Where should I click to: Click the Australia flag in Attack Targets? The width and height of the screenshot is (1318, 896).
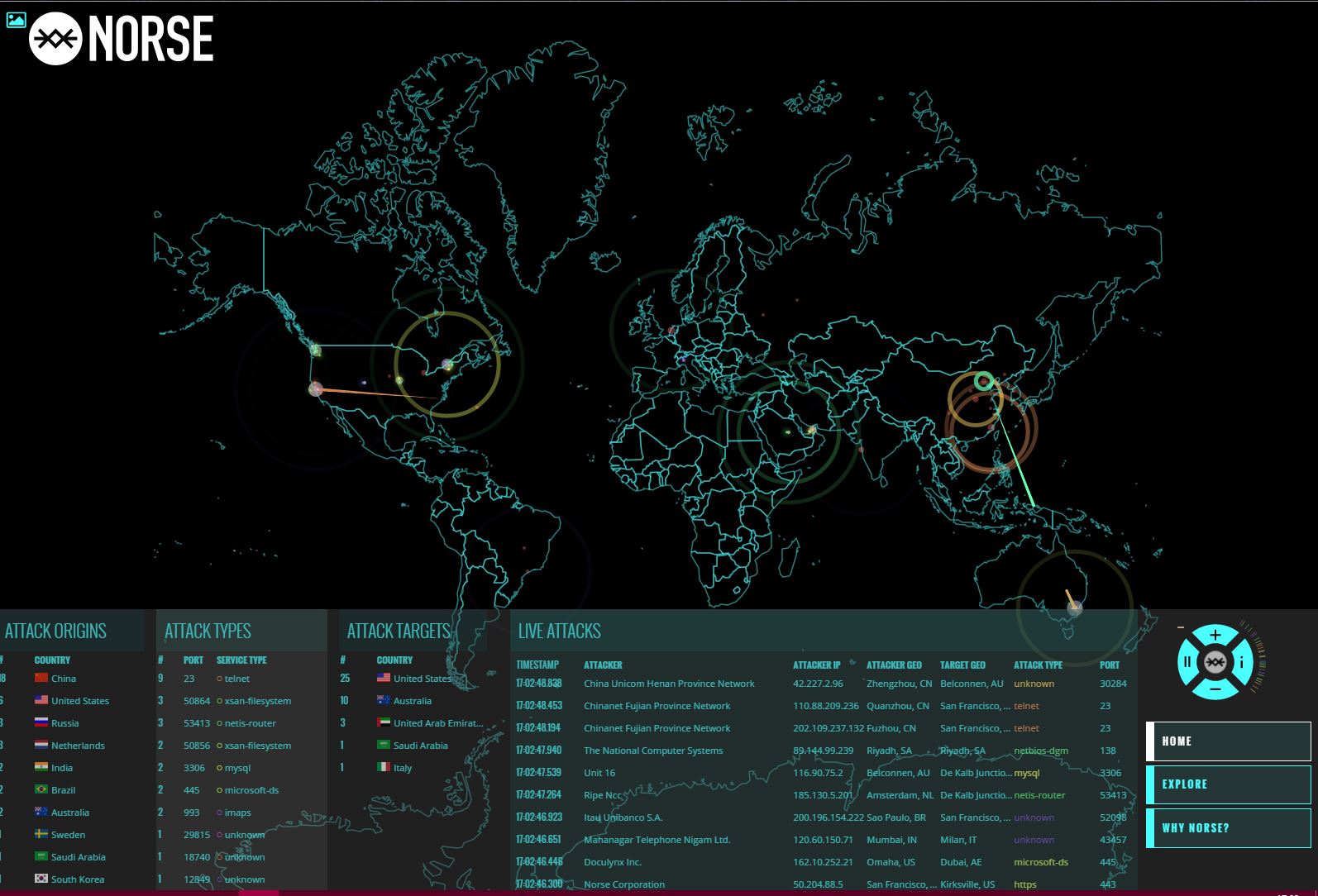click(x=384, y=700)
